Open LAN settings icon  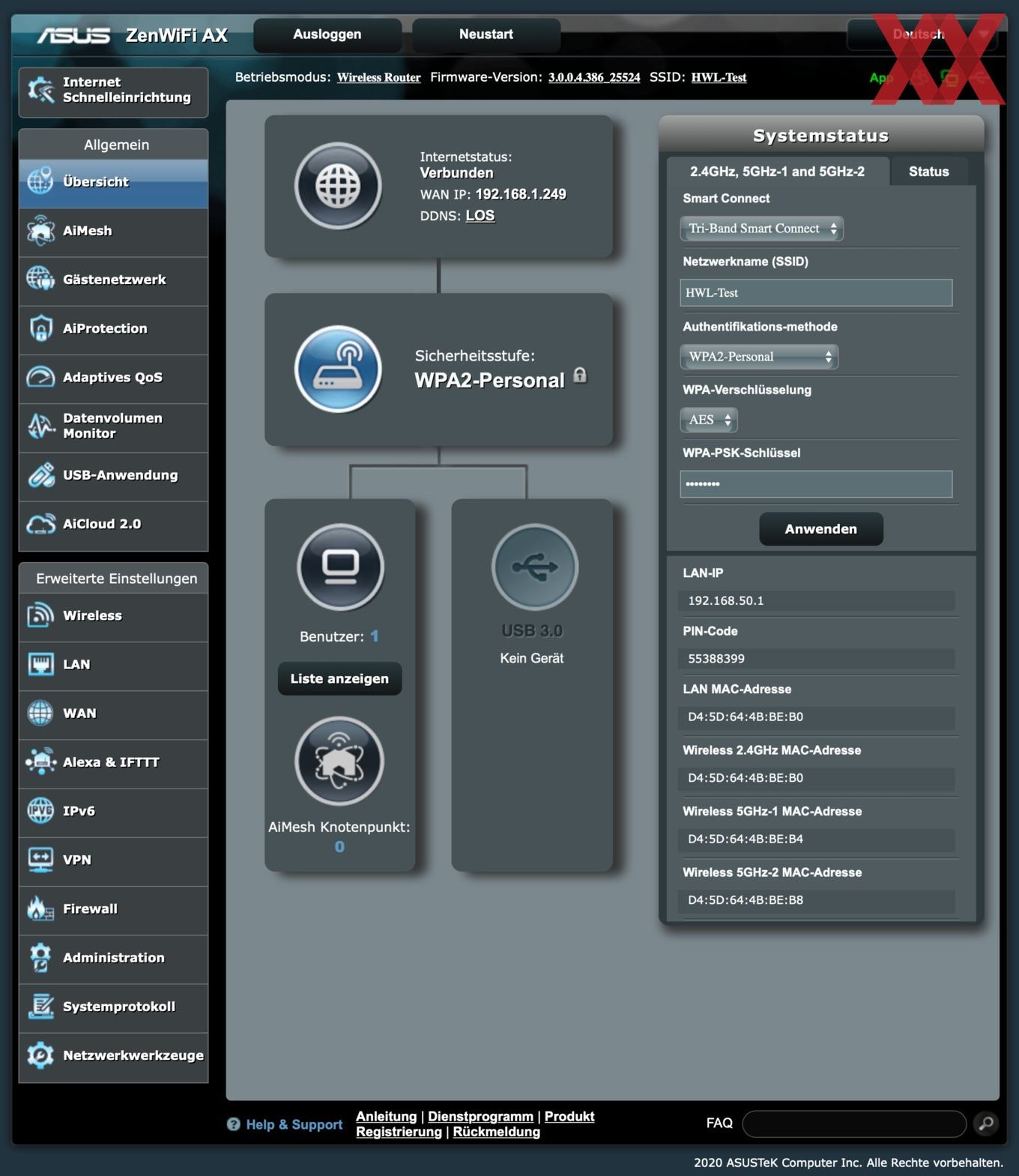(x=40, y=664)
